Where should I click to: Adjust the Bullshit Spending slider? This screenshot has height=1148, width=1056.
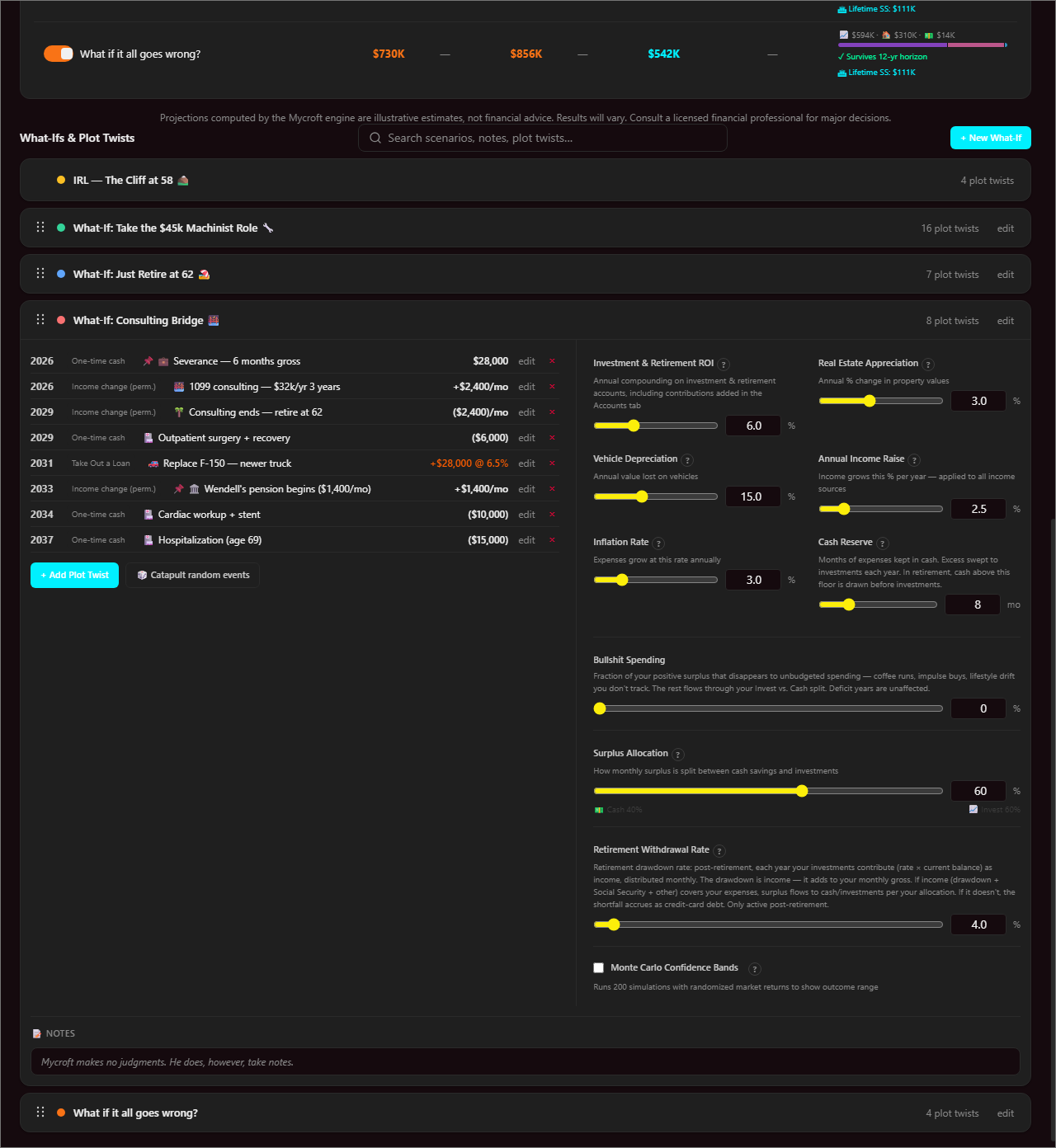(x=768, y=708)
